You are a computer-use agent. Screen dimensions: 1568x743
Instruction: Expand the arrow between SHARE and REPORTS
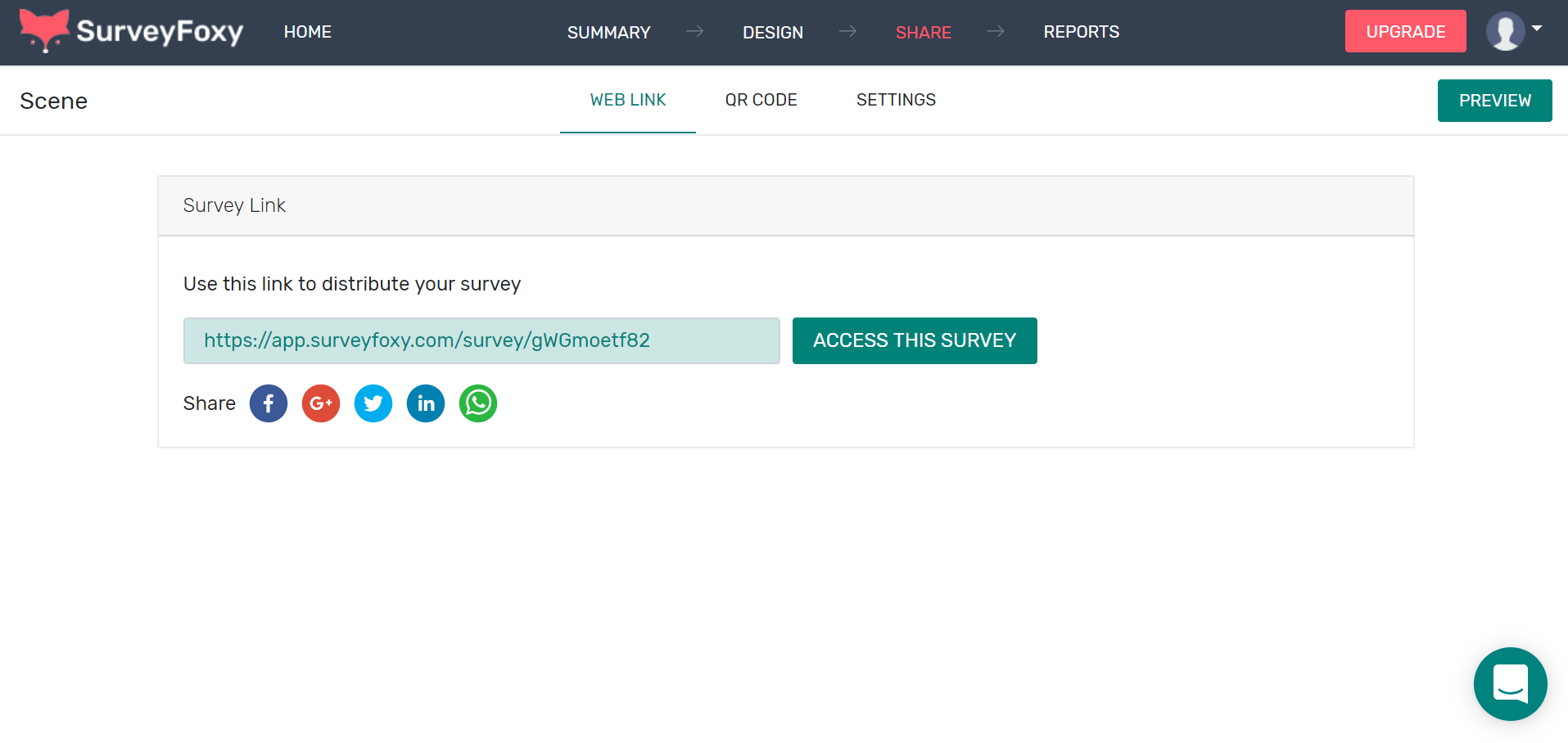click(996, 32)
